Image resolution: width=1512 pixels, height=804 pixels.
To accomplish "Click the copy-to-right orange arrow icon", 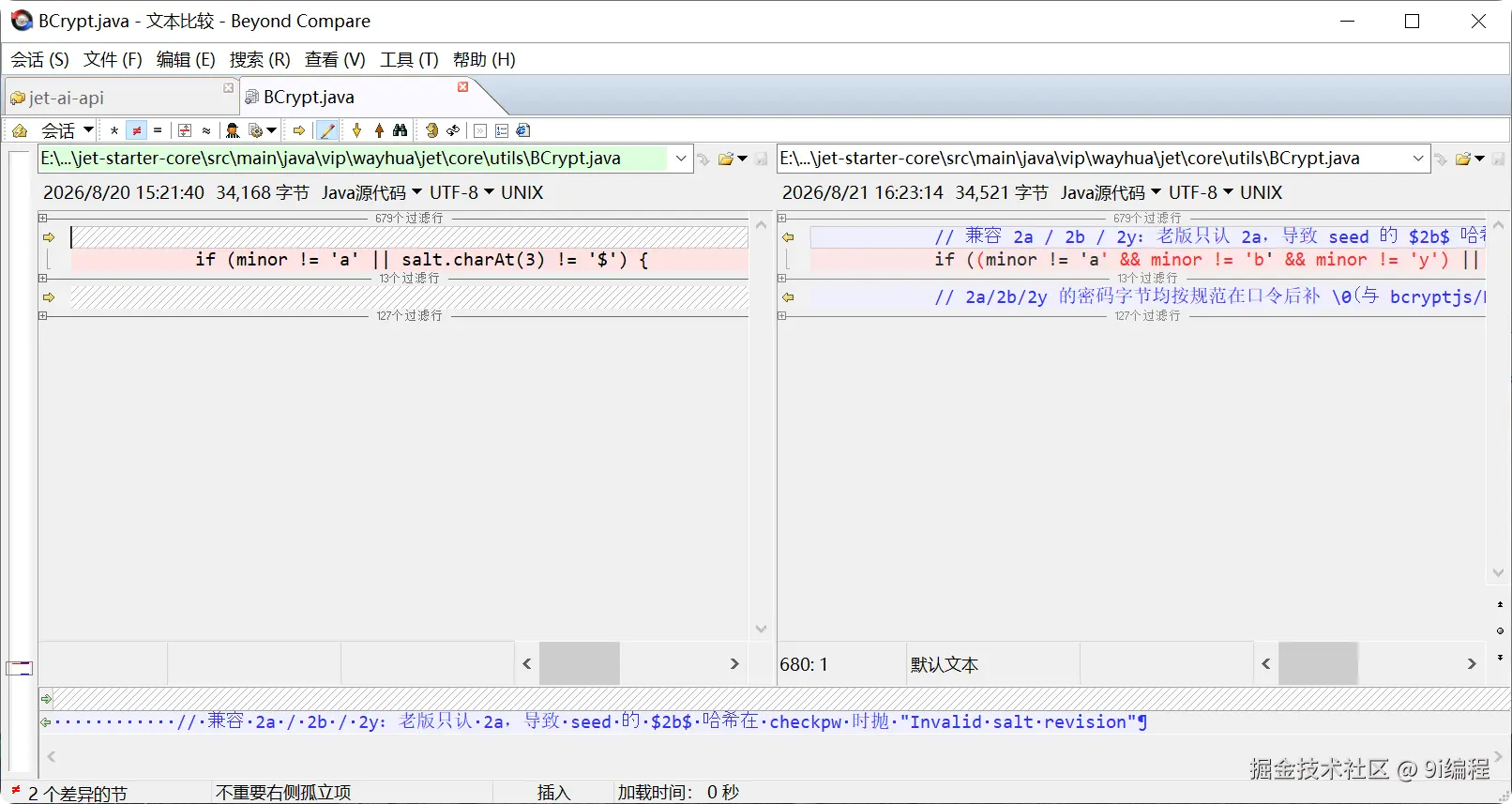I will pyautogui.click(x=299, y=130).
